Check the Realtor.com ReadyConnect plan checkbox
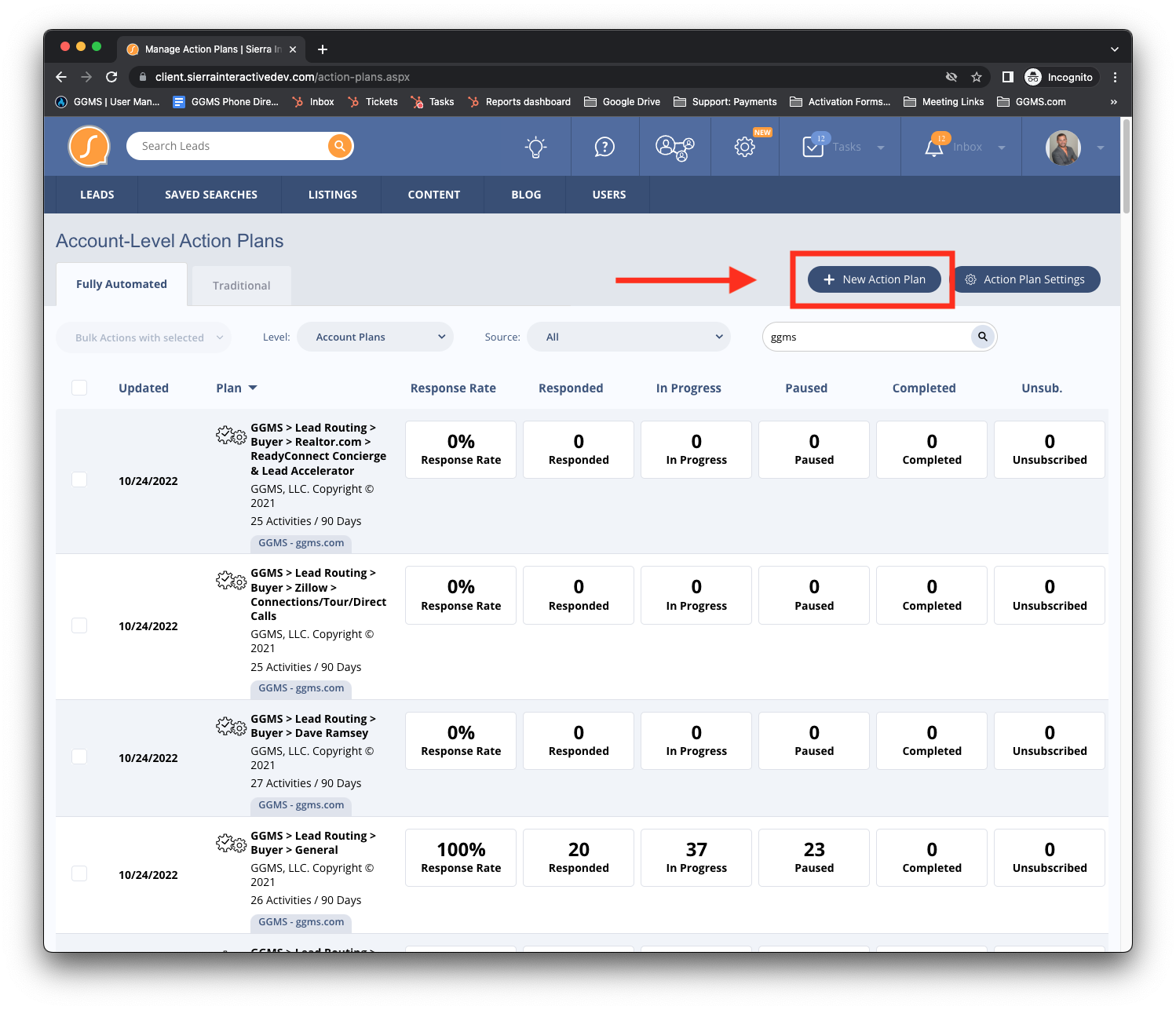The width and height of the screenshot is (1176, 1010). point(79,479)
